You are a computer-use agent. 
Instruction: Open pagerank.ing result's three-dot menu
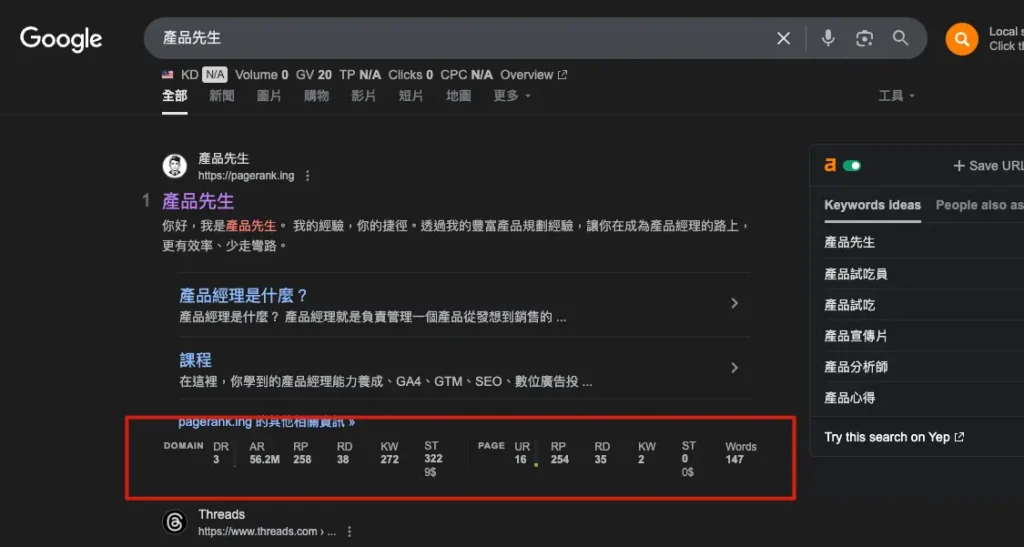307,176
